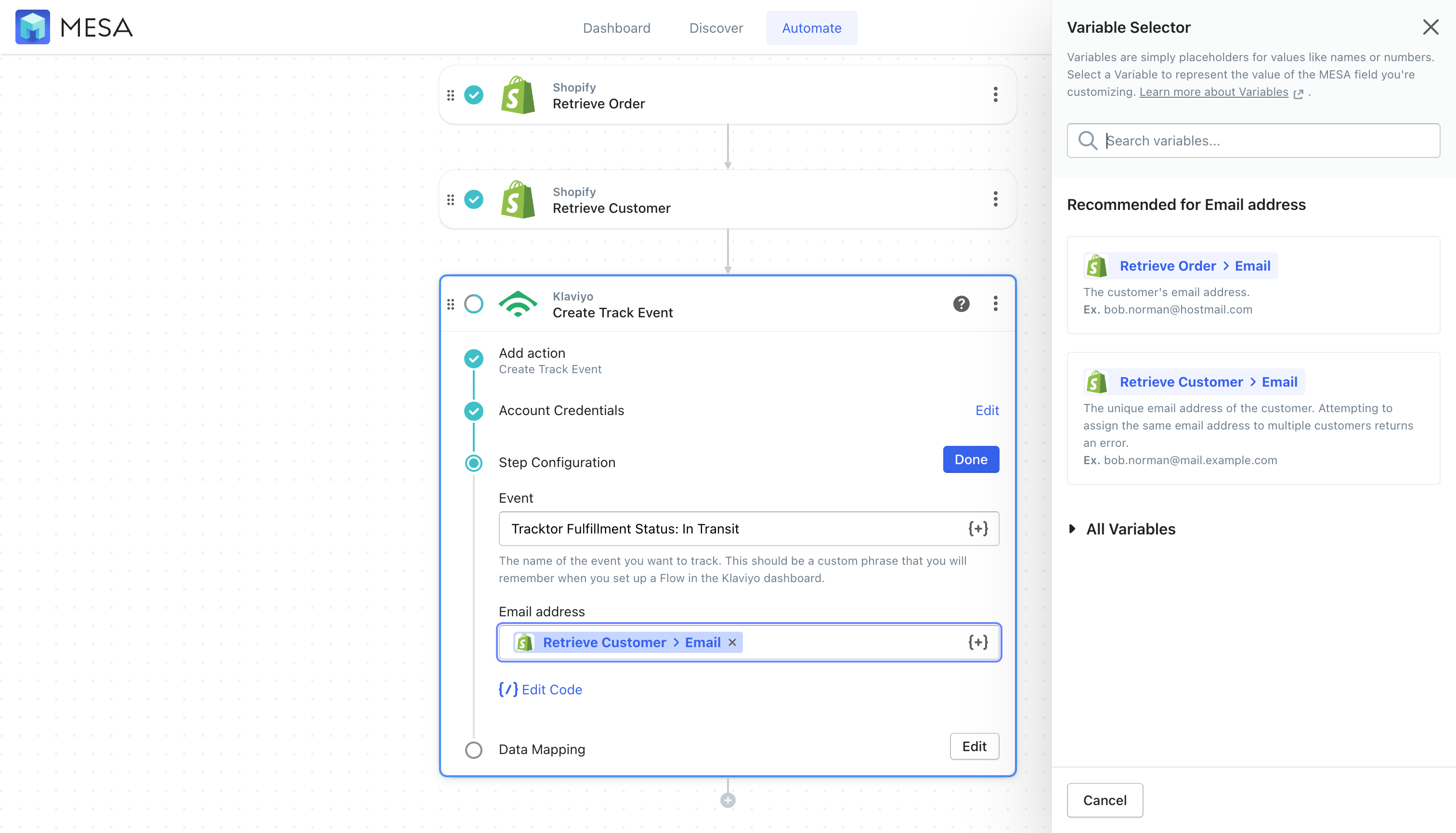Image resolution: width=1456 pixels, height=833 pixels.
Task: Grab drag handle of Retrieve Order step
Action: click(451, 95)
